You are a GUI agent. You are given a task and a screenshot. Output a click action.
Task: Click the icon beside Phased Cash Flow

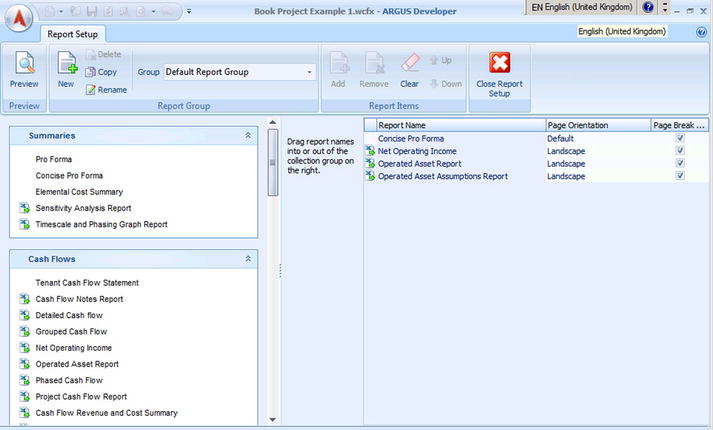25,380
